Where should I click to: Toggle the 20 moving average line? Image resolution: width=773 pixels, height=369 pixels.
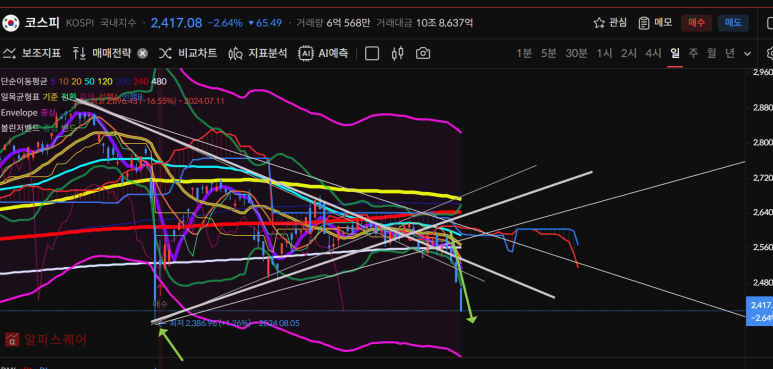coord(76,82)
